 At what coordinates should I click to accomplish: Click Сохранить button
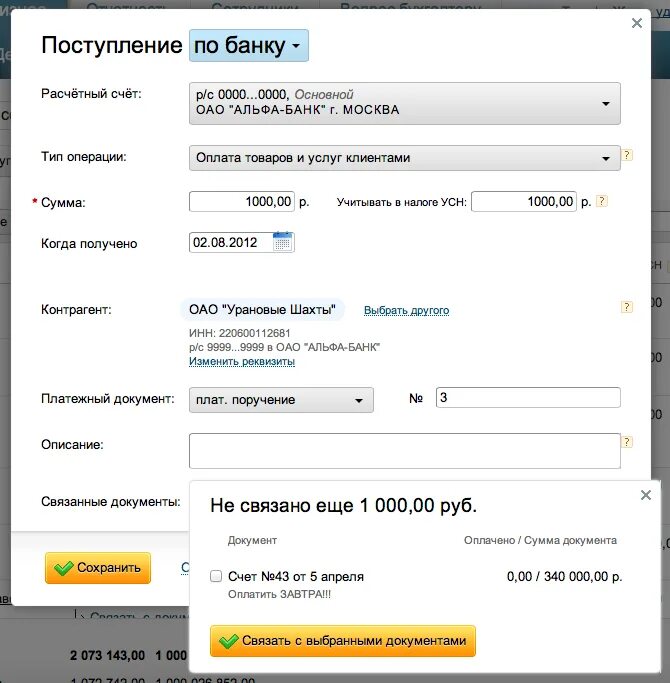point(98,568)
